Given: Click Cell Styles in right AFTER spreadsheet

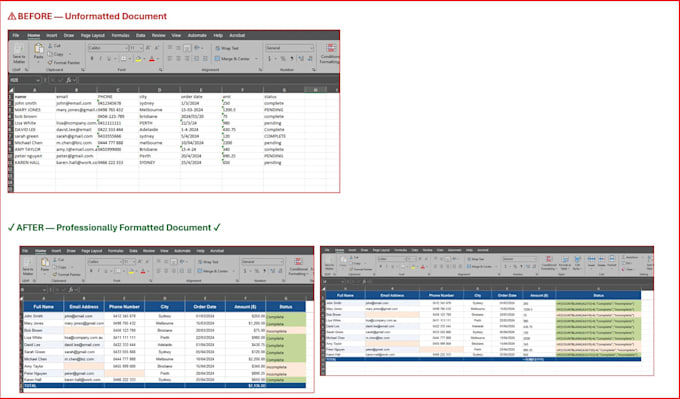Looking at the screenshot, I should click(578, 263).
